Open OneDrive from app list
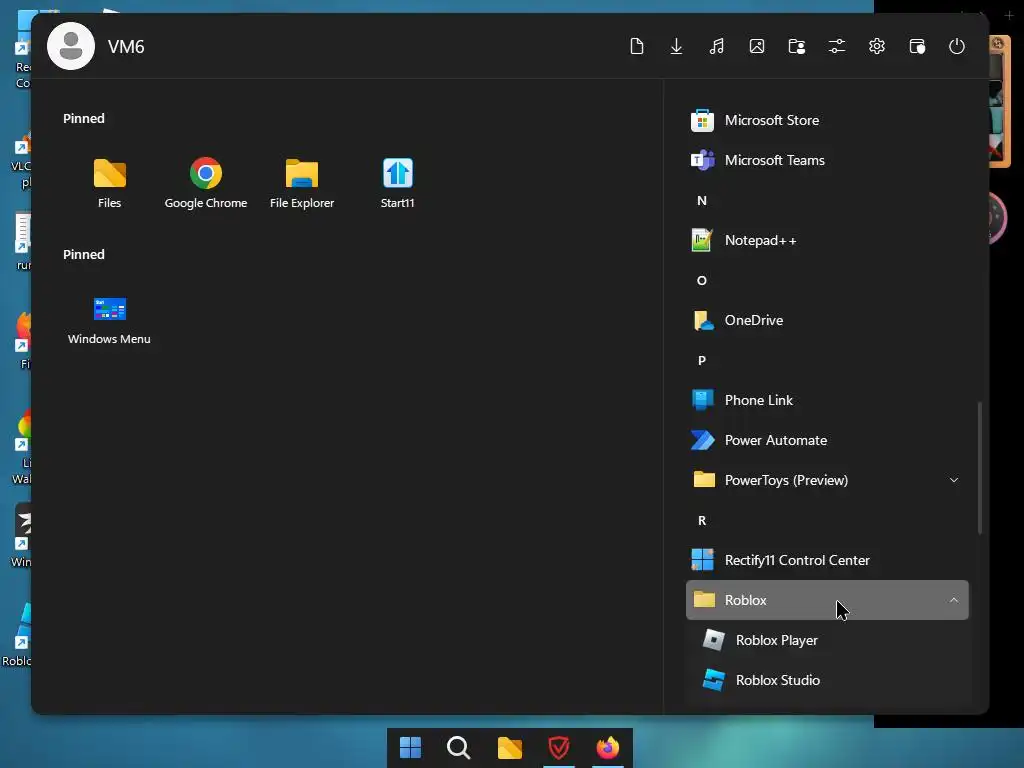The height and width of the screenshot is (768, 1024). click(x=827, y=320)
